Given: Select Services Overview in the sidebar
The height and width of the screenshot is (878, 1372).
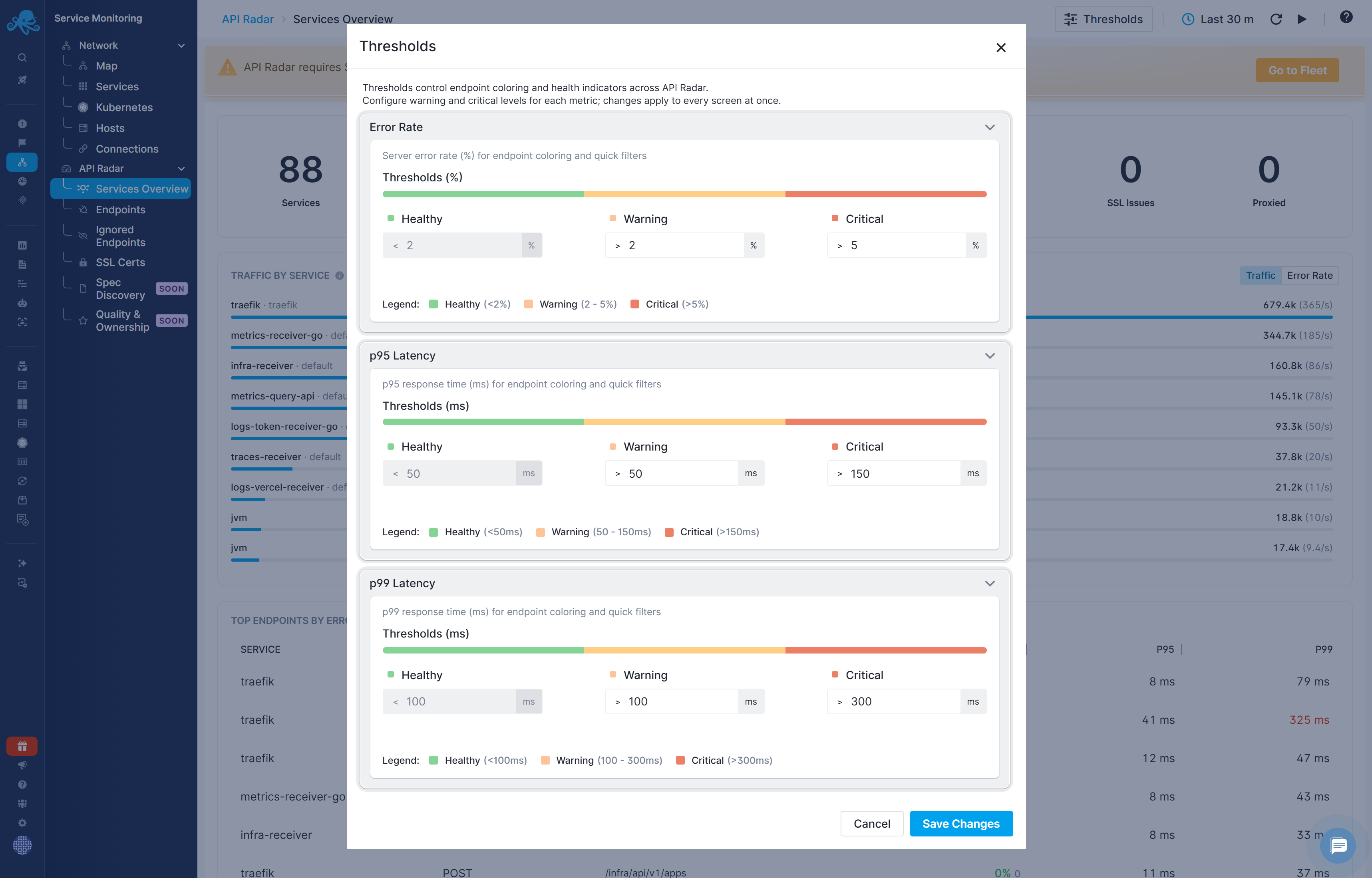Looking at the screenshot, I should tap(121, 189).
